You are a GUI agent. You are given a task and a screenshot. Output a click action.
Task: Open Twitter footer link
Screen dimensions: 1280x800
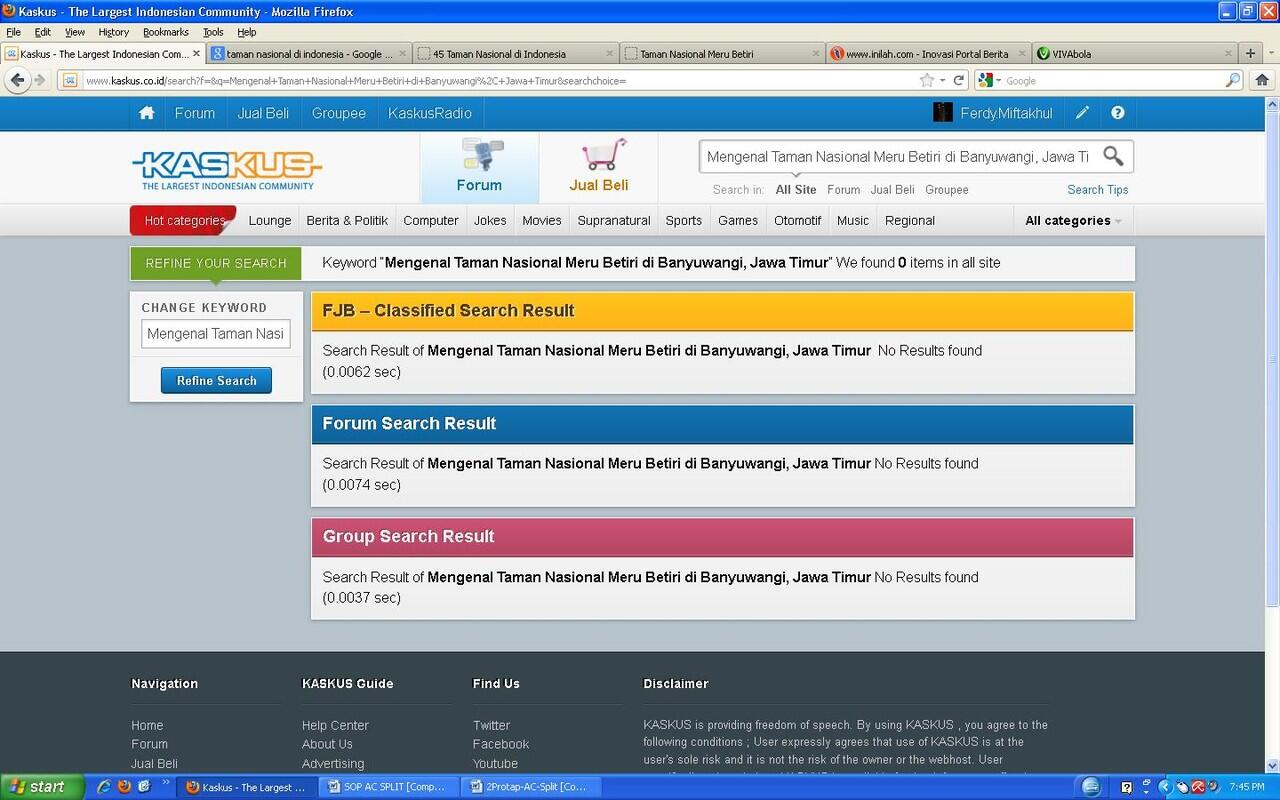point(491,725)
